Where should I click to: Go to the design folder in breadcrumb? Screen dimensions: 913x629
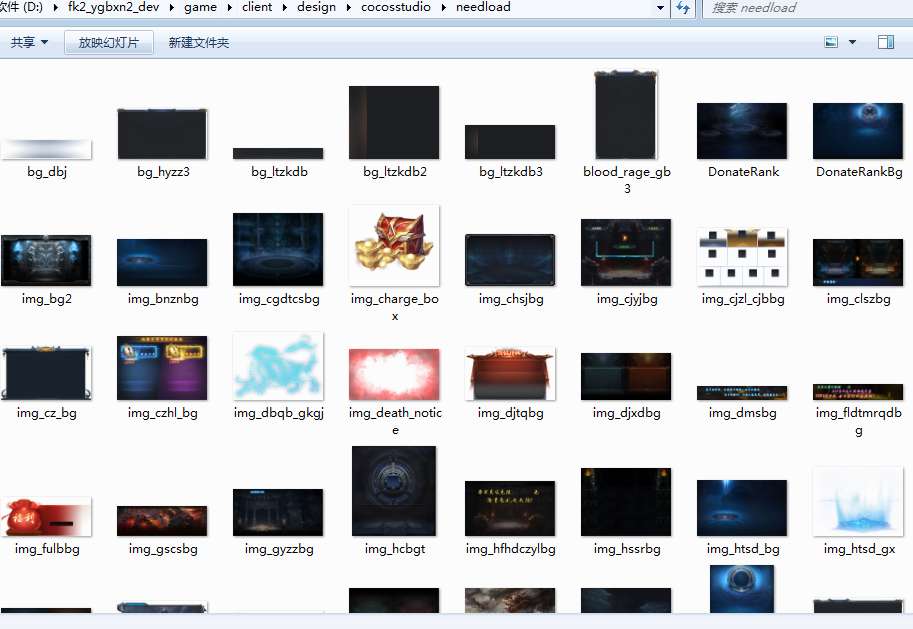click(316, 7)
